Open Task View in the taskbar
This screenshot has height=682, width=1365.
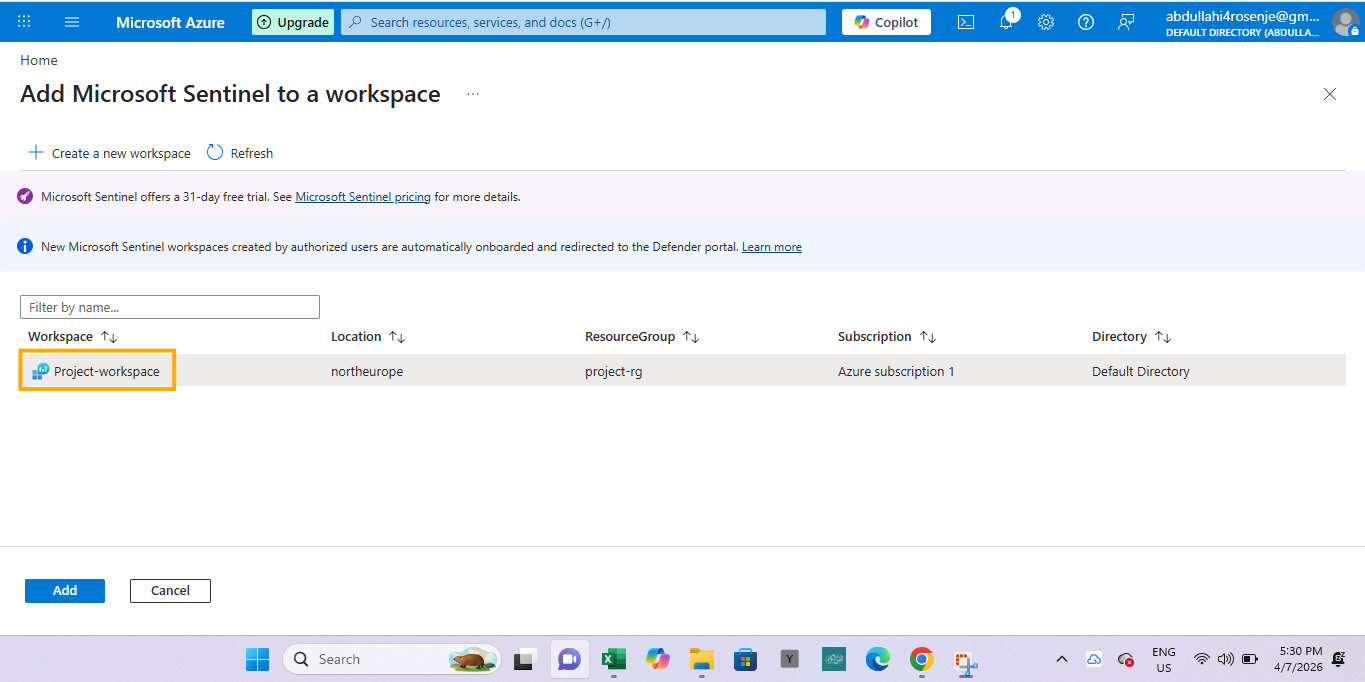click(526, 659)
